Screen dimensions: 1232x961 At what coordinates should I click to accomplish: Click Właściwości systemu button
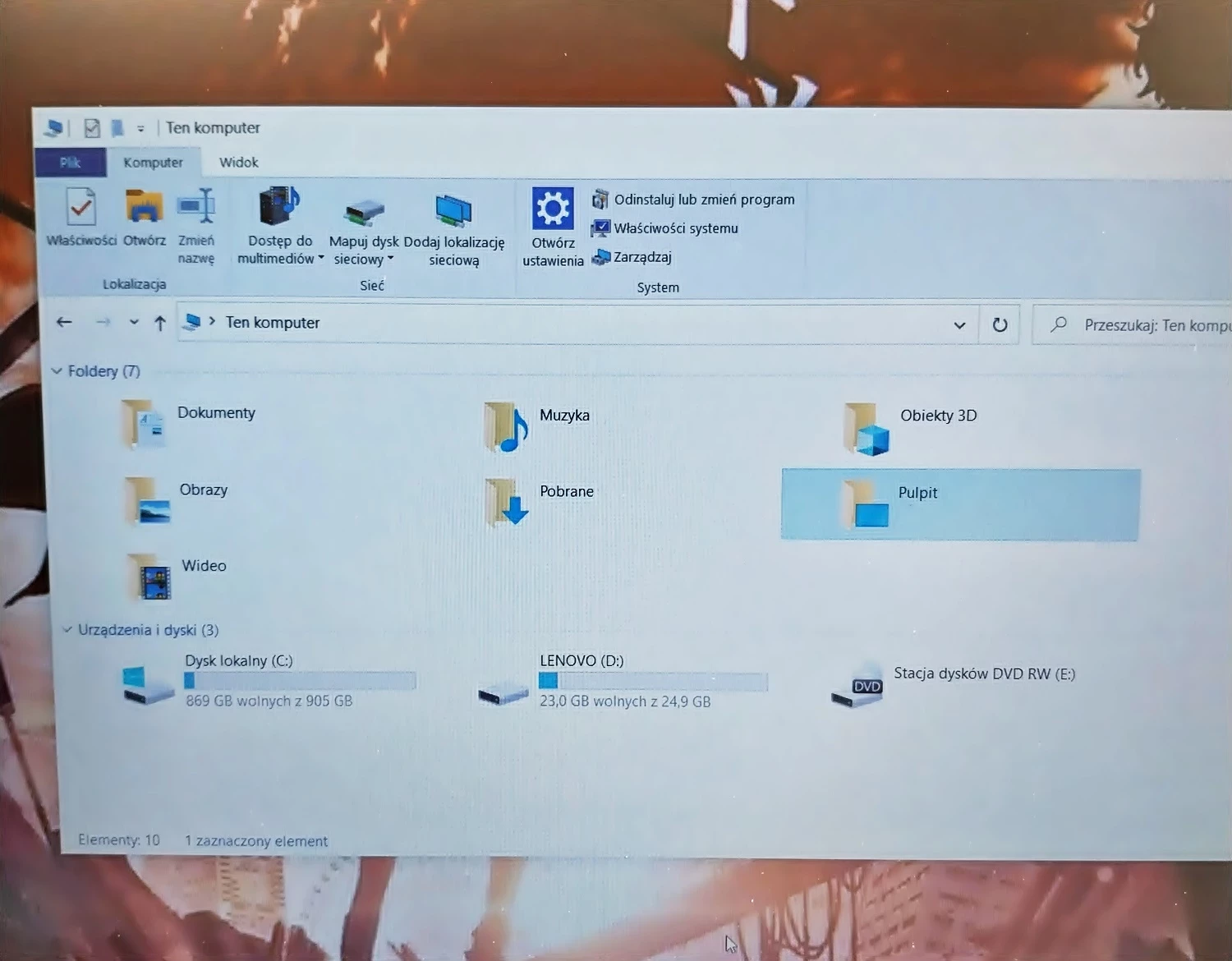[675, 228]
